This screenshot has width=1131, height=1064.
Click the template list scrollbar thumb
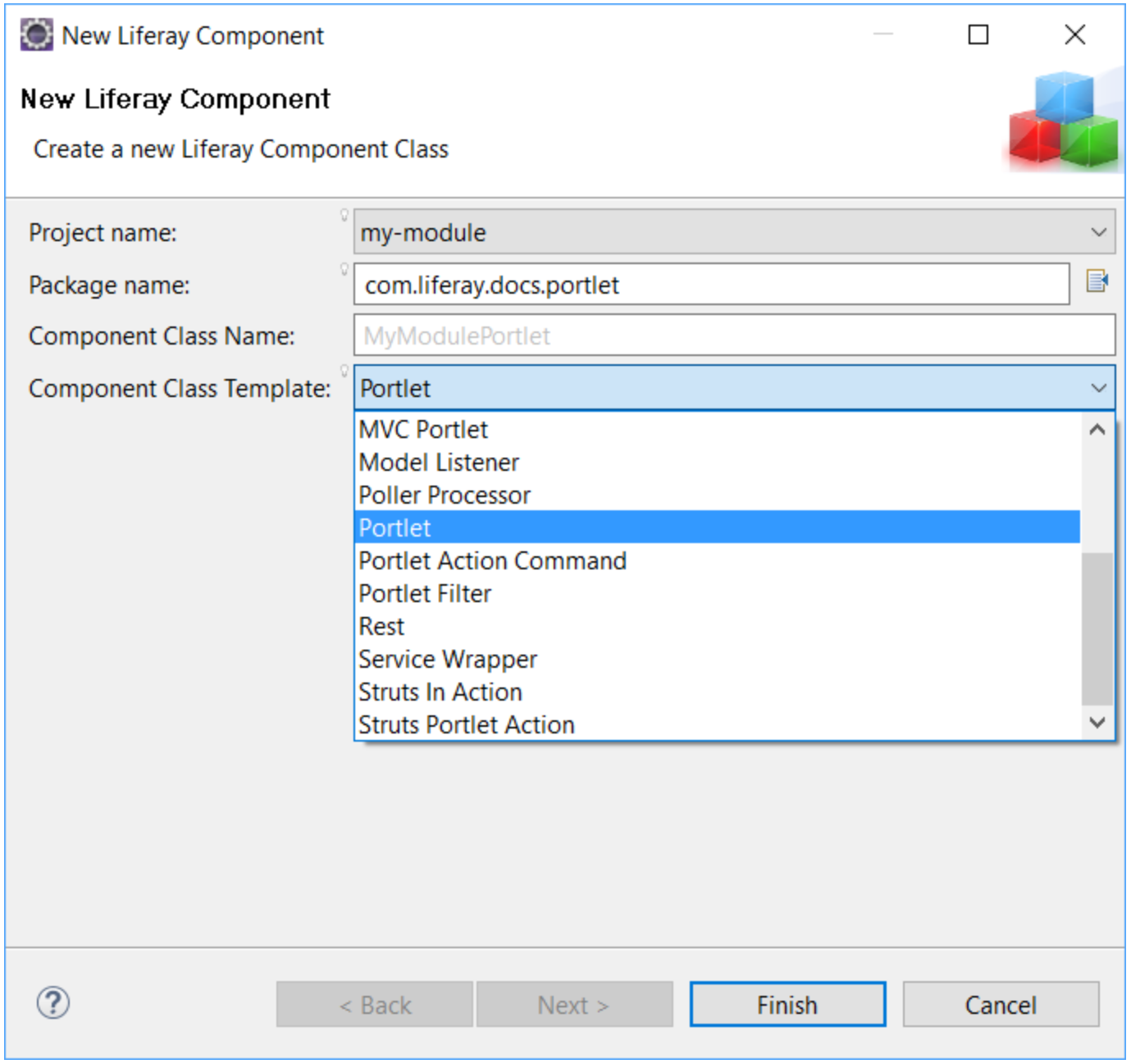coord(1097,628)
